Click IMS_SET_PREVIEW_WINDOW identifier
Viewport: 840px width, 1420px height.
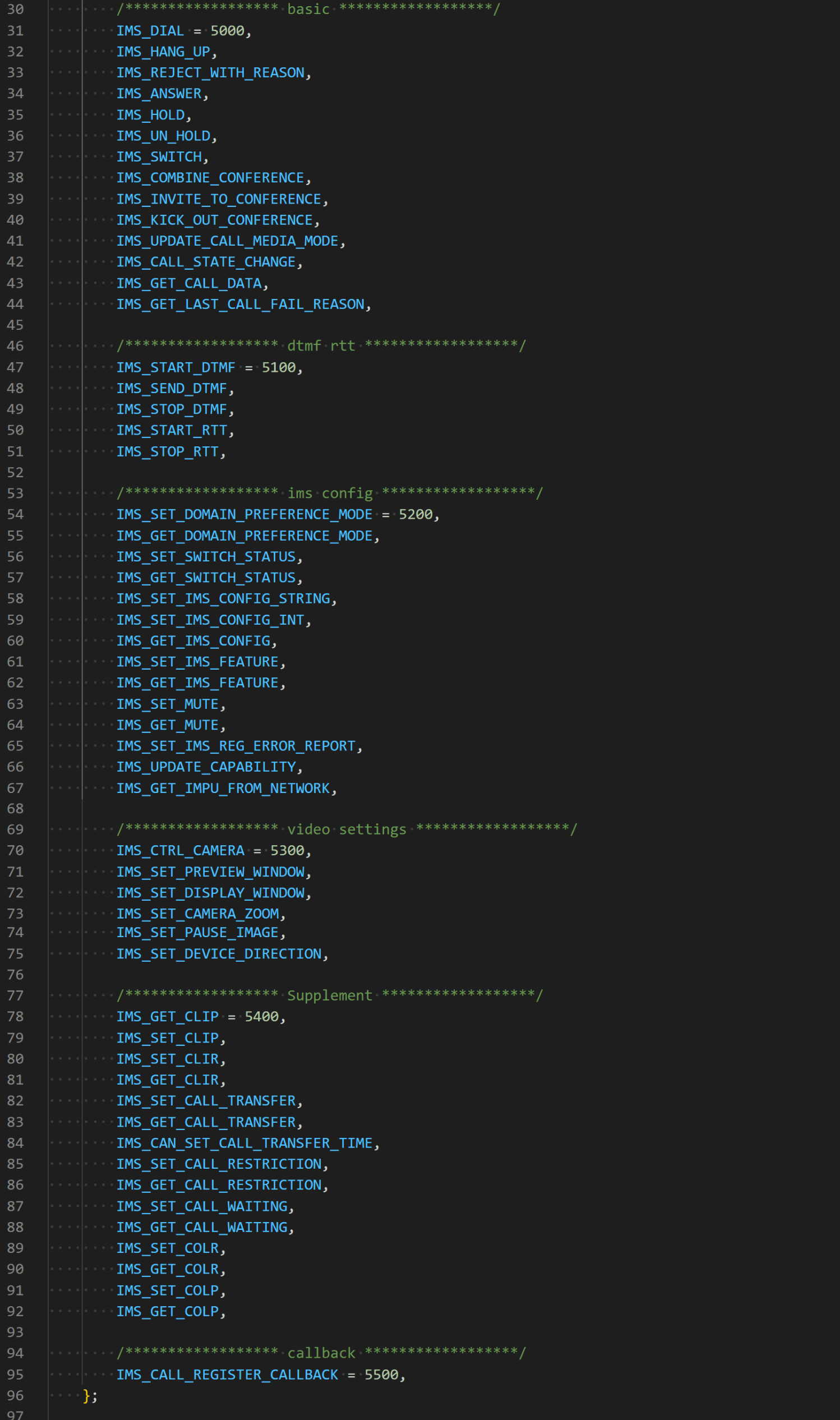pos(211,872)
